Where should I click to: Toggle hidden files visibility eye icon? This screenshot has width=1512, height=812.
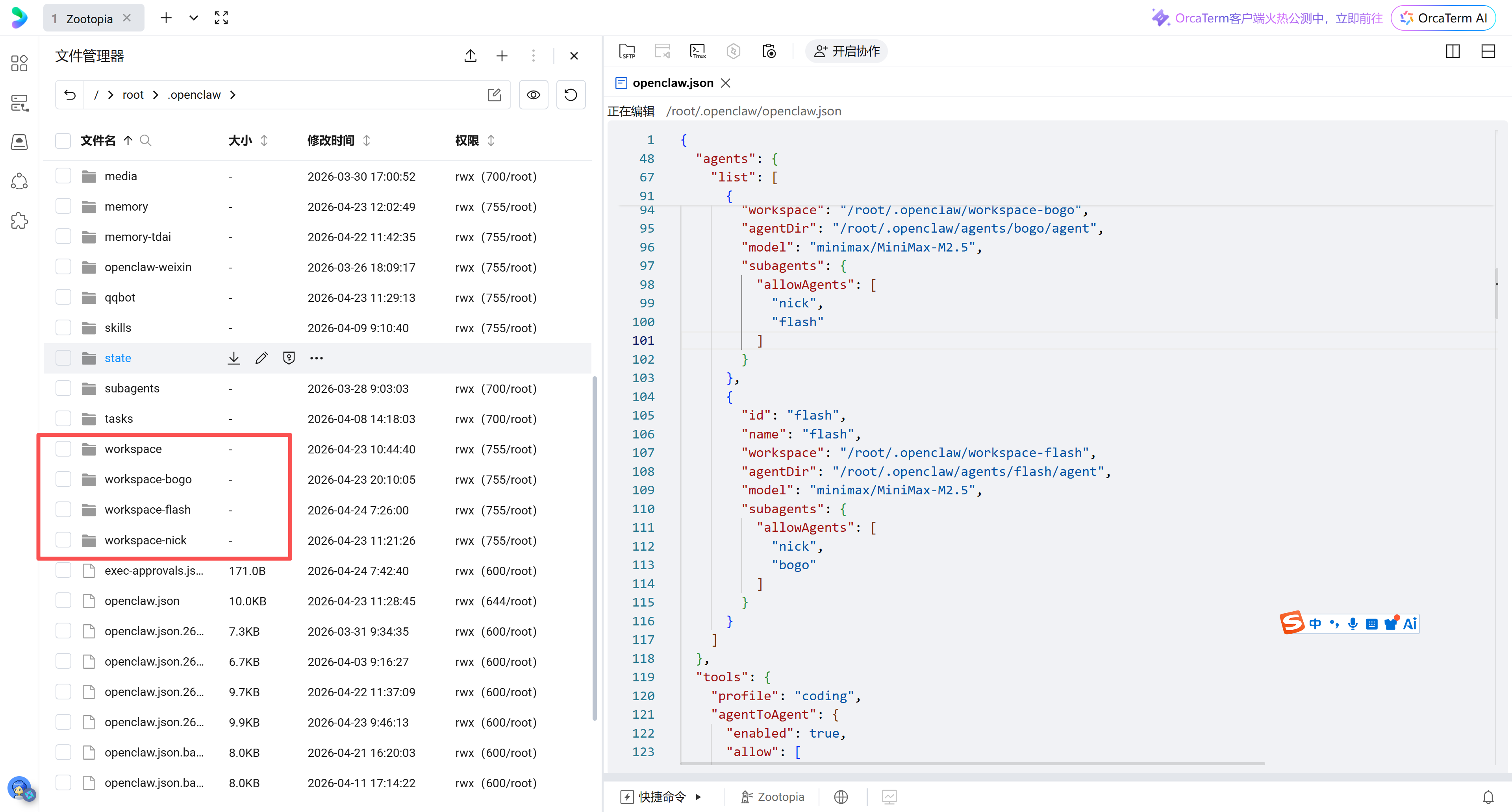(533, 95)
